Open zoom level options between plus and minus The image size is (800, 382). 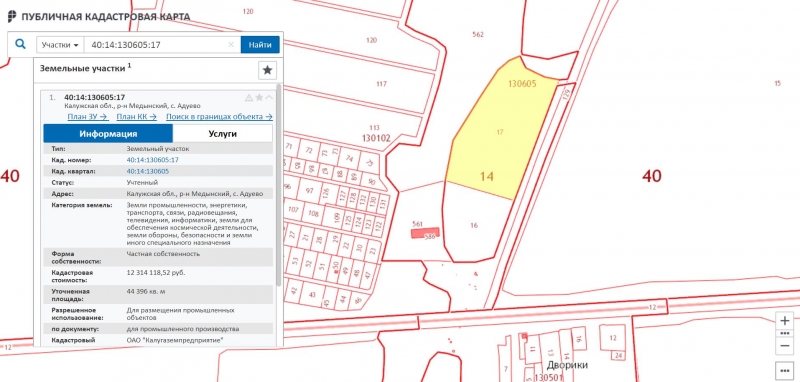click(x=785, y=334)
